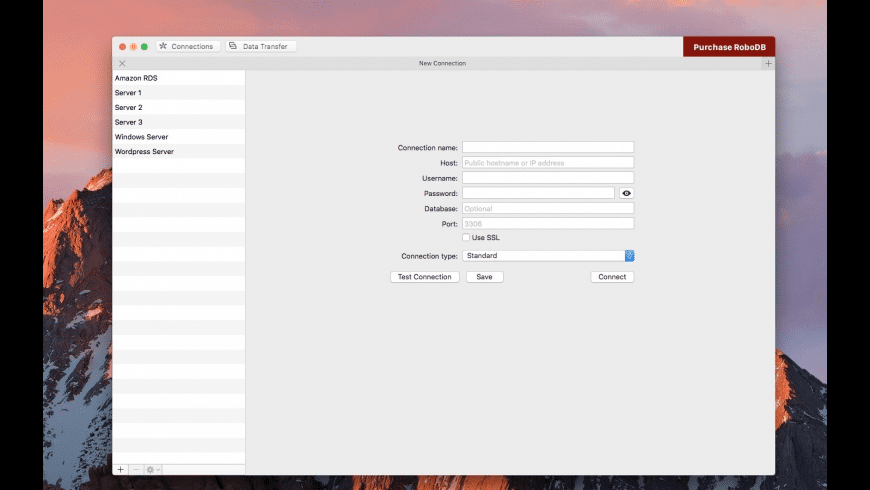Image resolution: width=870 pixels, height=490 pixels.
Task: Click the Port input field
Action: (x=548, y=224)
